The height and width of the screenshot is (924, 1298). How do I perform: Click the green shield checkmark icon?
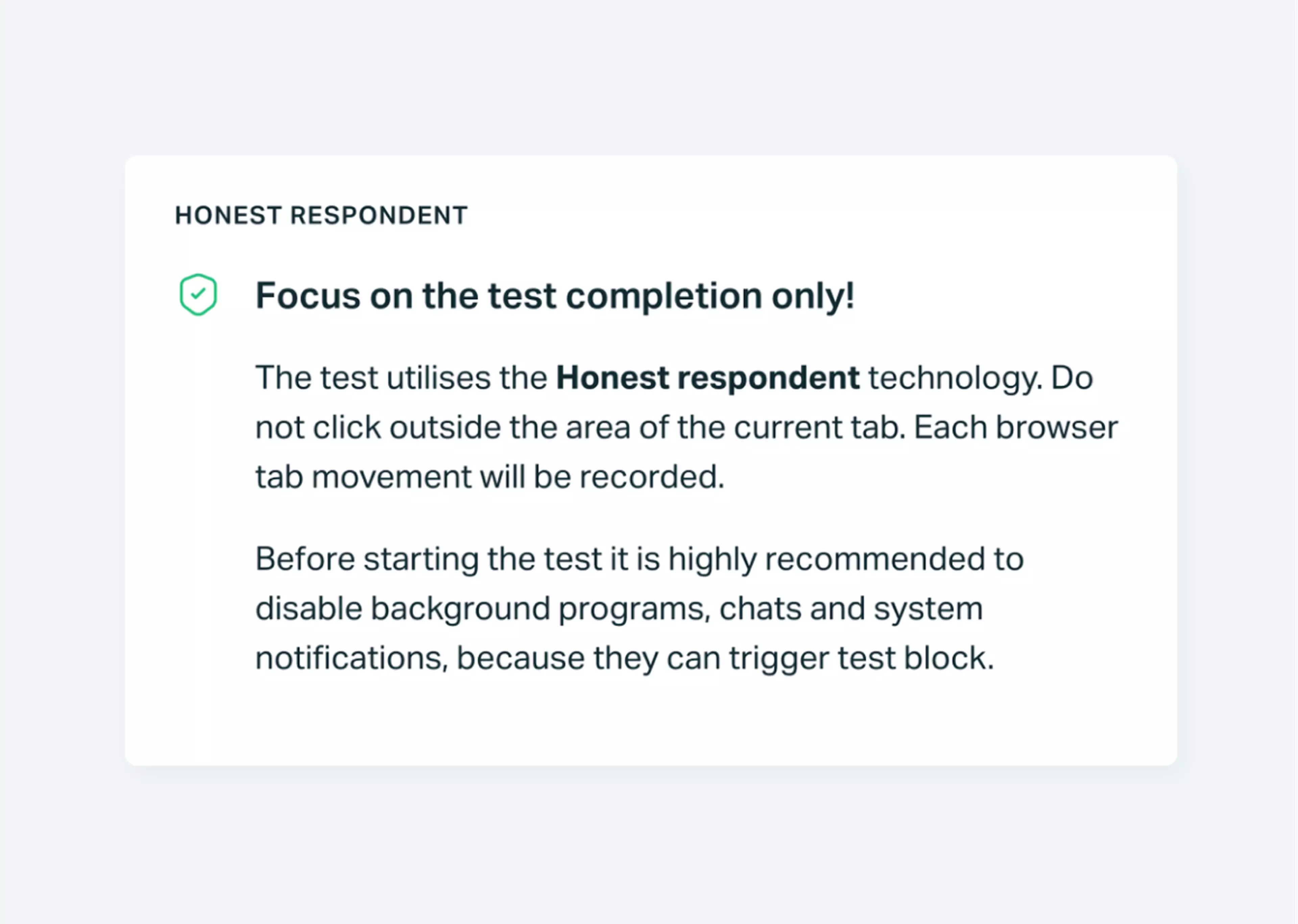197,295
